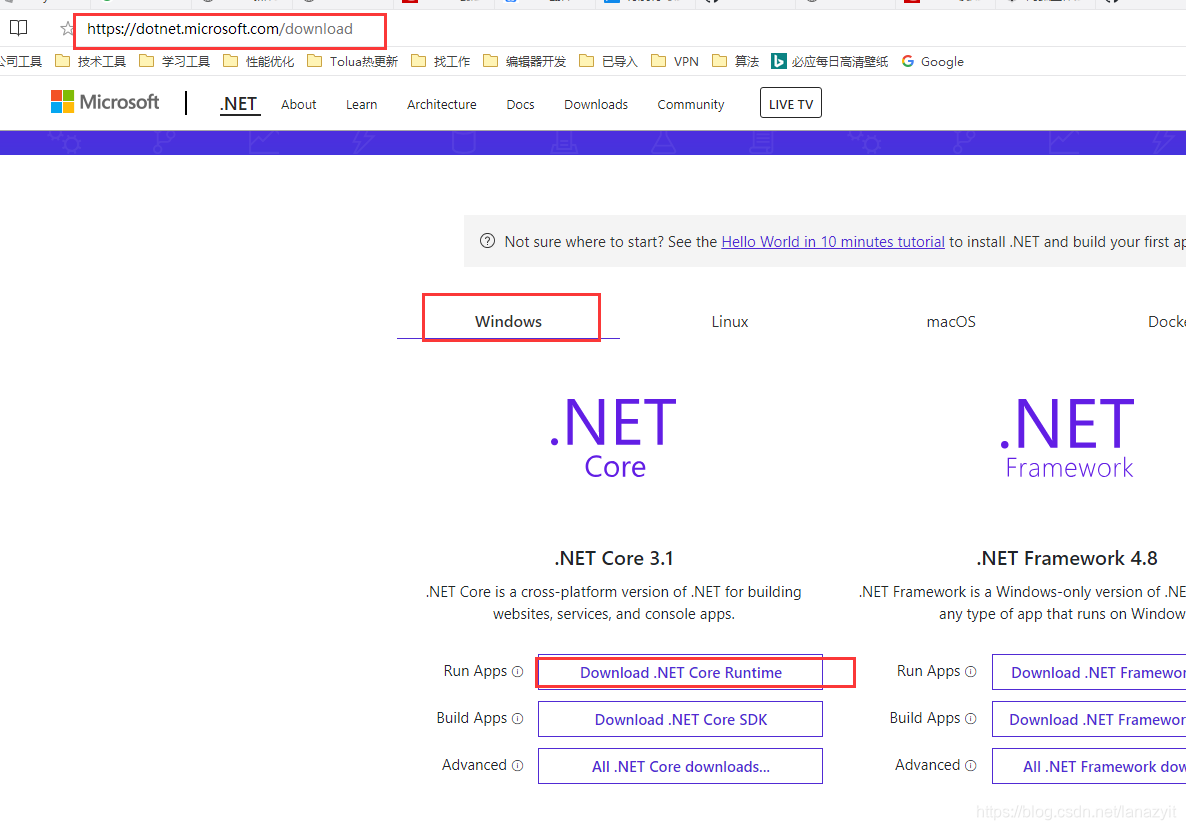This screenshot has height=830, width=1186.
Task: Click the question mark help icon
Action: [487, 241]
